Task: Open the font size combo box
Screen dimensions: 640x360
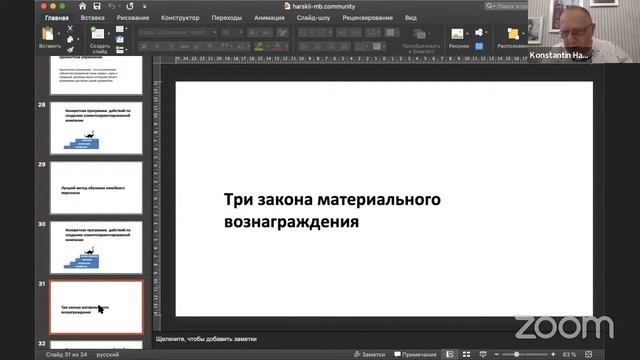Action: pyautogui.click(x=232, y=32)
